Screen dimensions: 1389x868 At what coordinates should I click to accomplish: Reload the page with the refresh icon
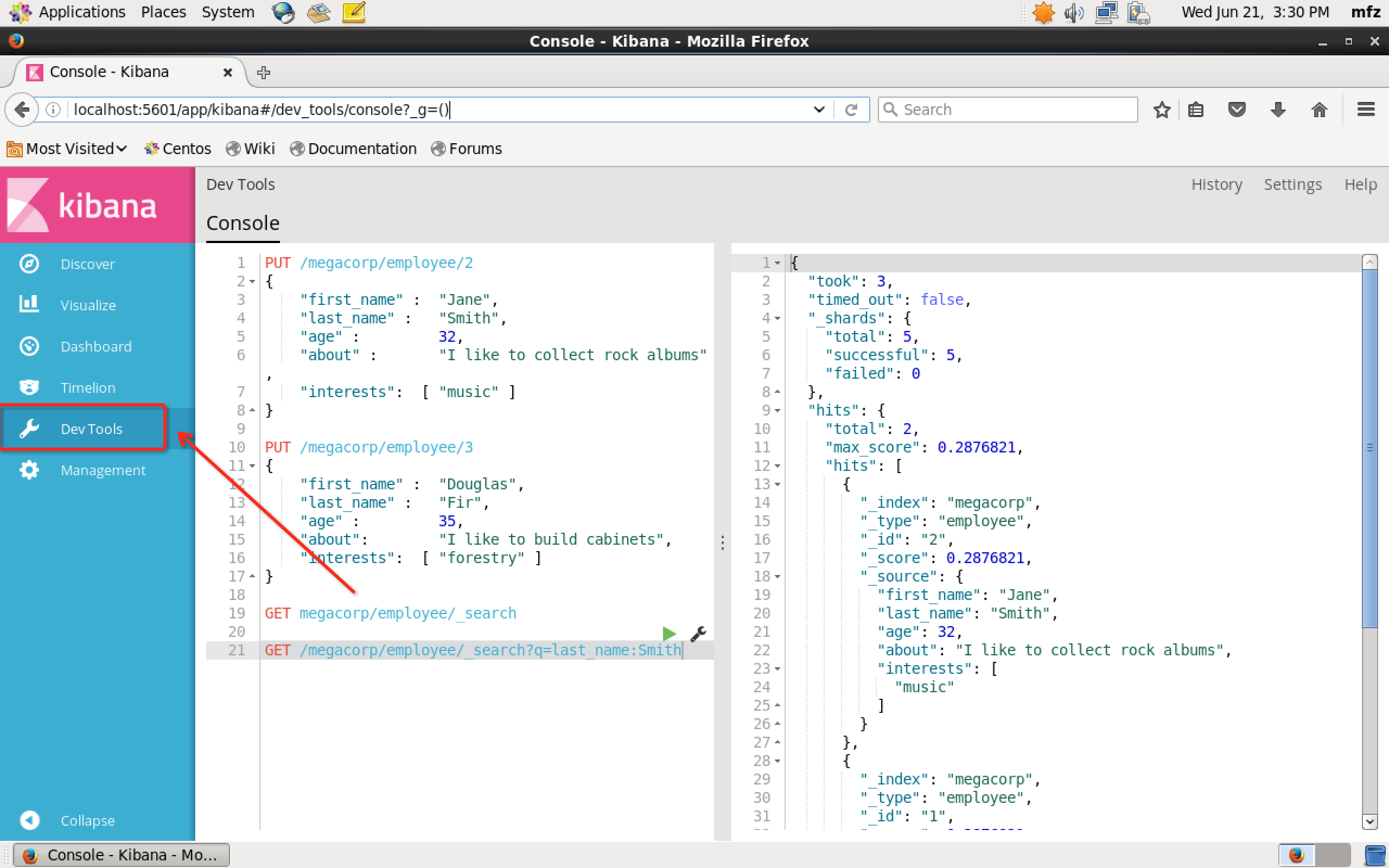(851, 109)
